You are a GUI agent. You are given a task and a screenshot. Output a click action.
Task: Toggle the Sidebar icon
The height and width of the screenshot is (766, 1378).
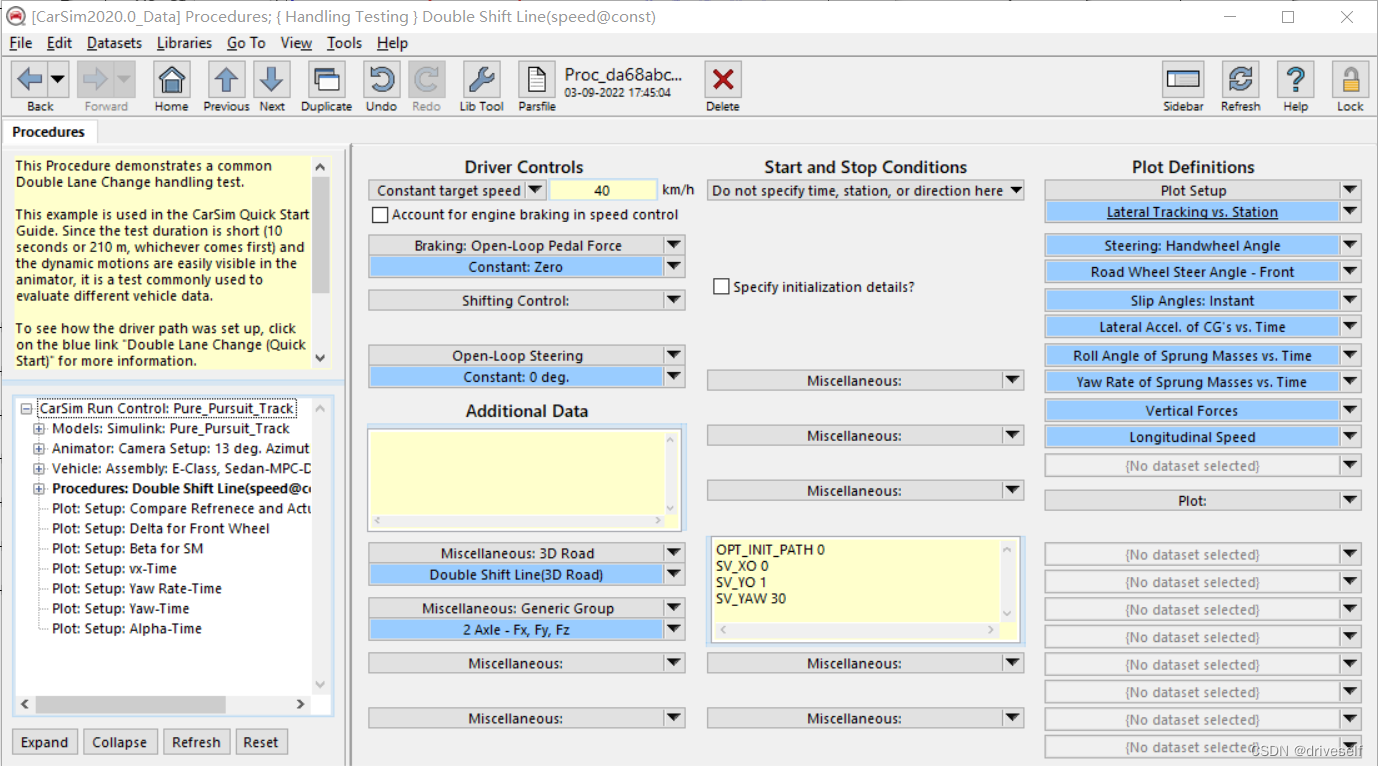1184,80
